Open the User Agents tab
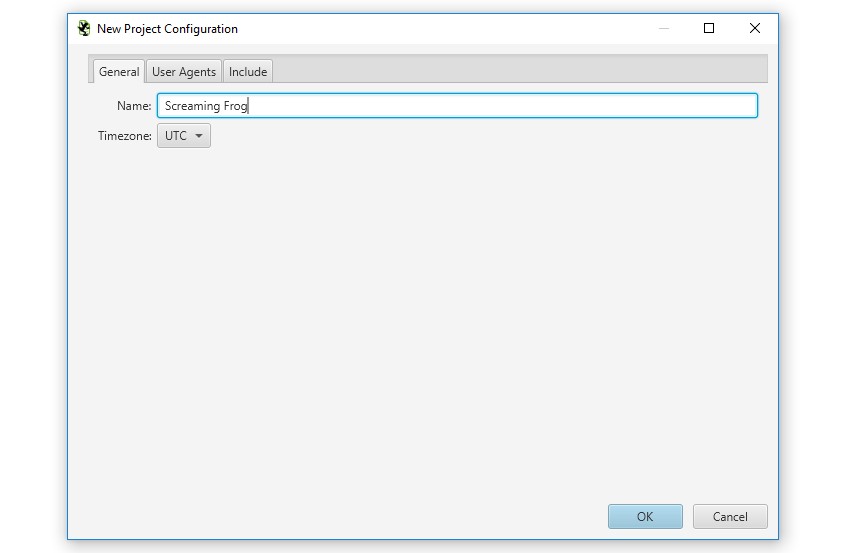 [x=184, y=72]
